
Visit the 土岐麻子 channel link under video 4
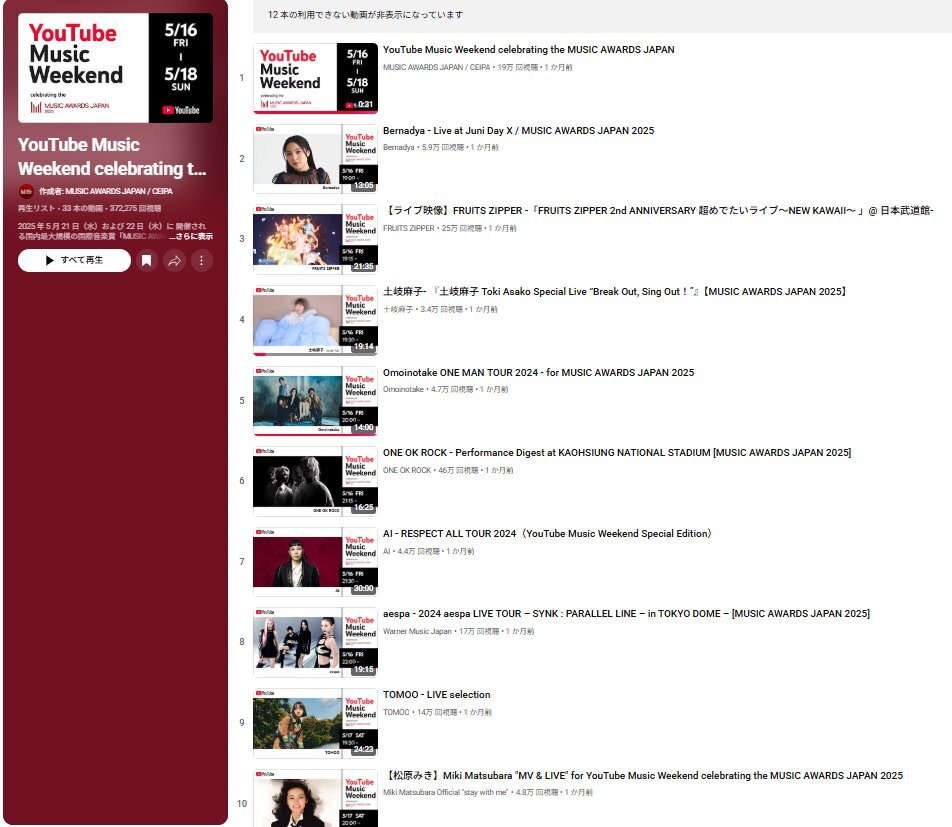(x=398, y=309)
